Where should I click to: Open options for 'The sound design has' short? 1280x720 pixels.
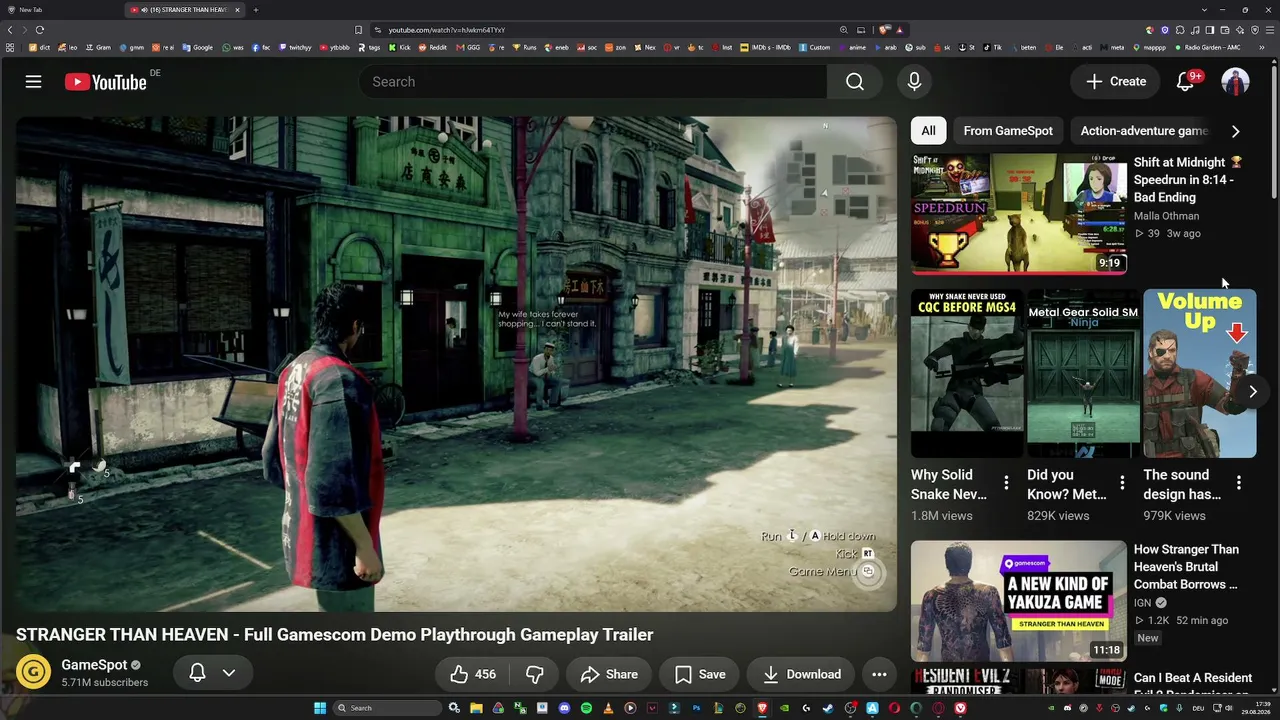click(1238, 483)
